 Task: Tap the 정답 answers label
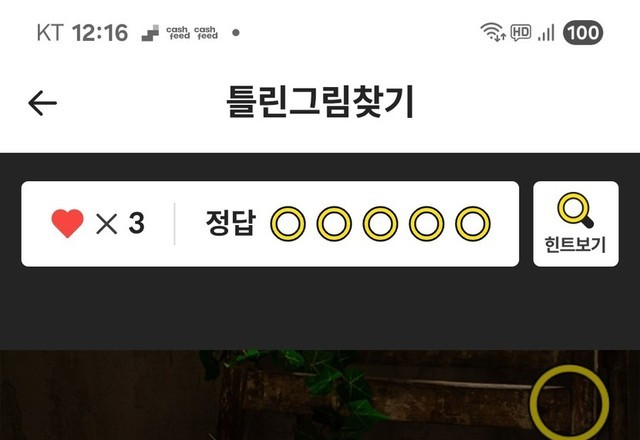(x=231, y=223)
